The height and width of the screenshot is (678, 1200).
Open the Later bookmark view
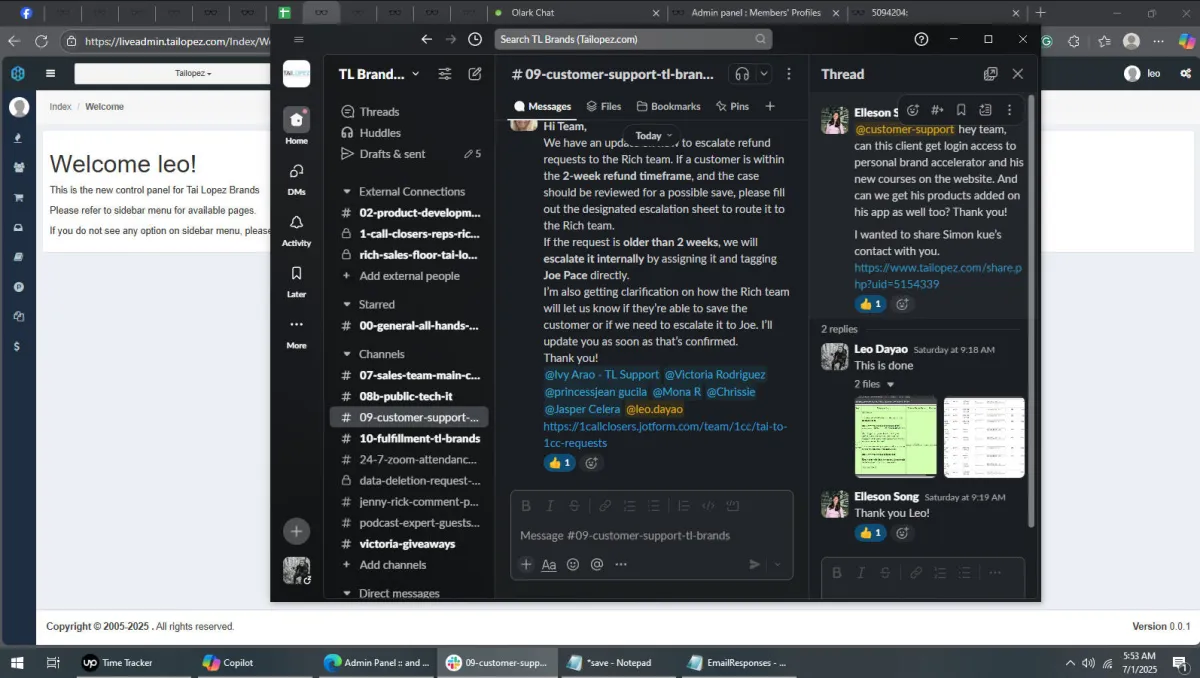coord(296,281)
